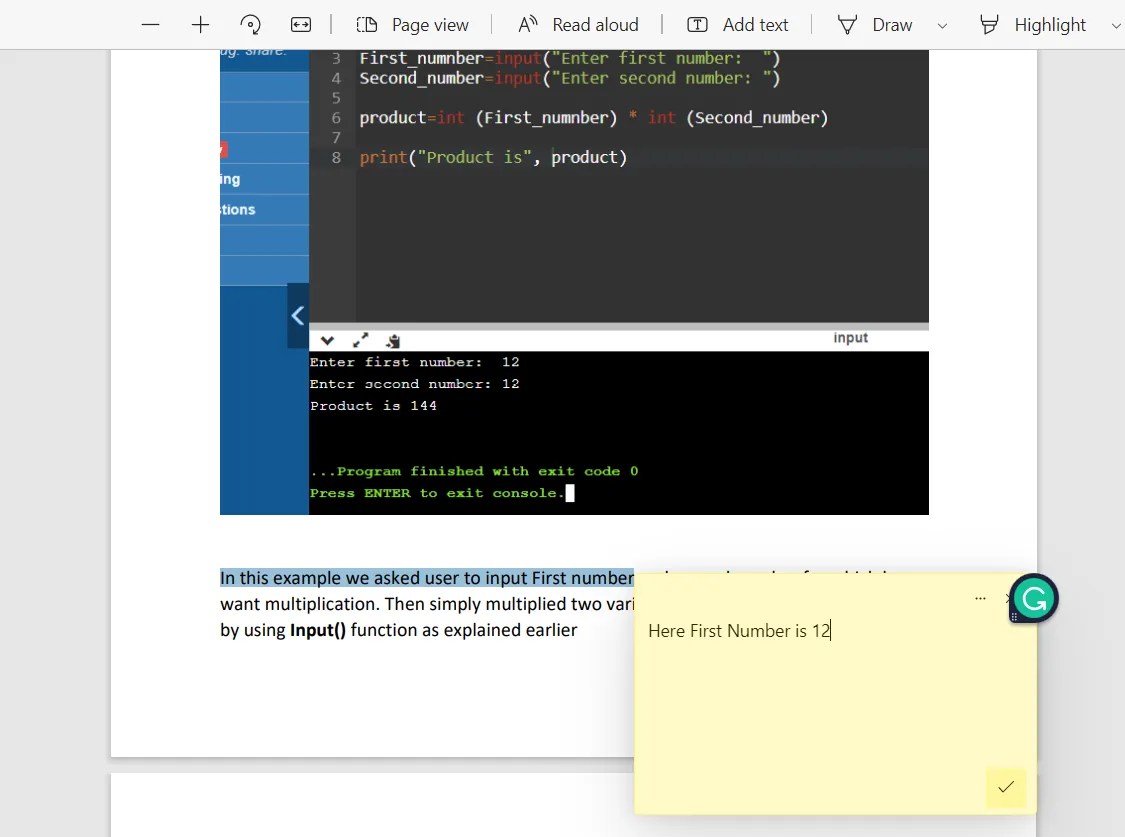Open the Grammarly assistant icon
This screenshot has height=837, width=1125.
pyautogui.click(x=1033, y=598)
